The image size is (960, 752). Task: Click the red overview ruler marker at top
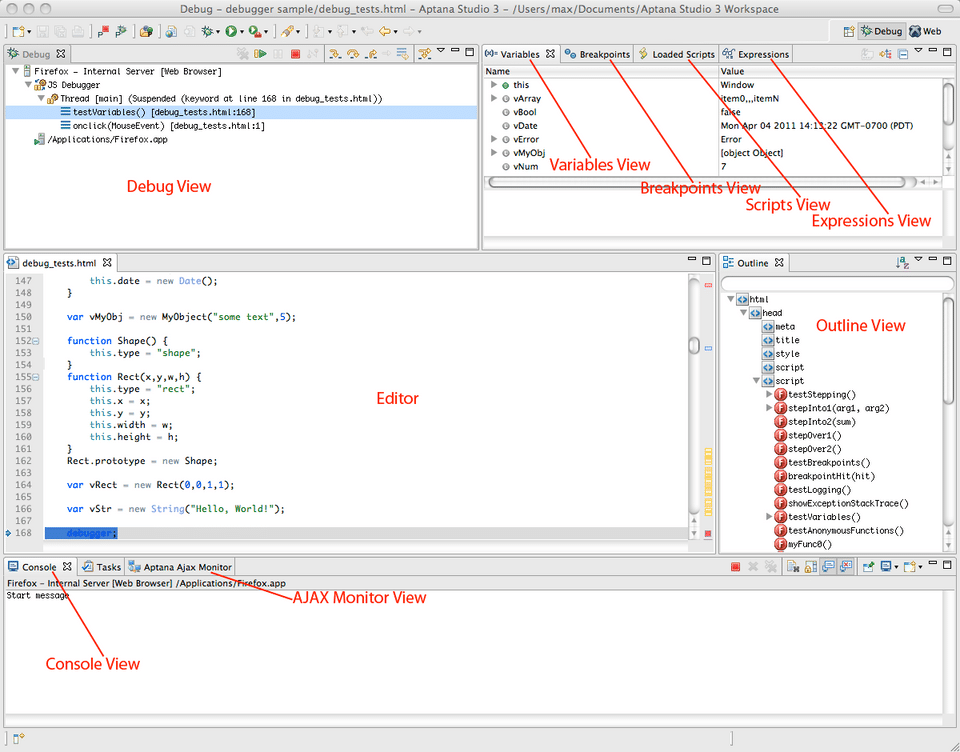tap(708, 285)
